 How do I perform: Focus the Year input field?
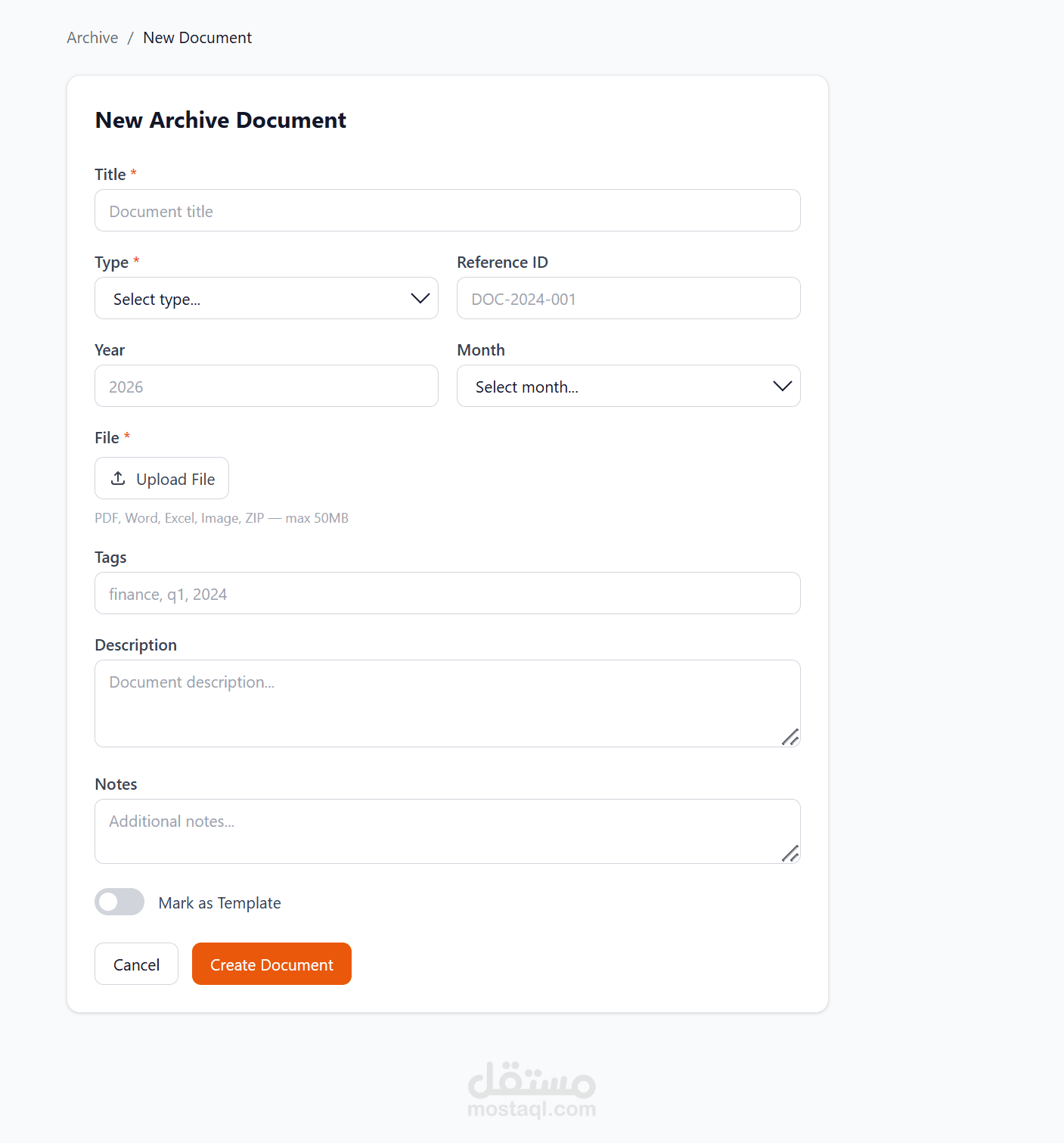click(x=266, y=386)
